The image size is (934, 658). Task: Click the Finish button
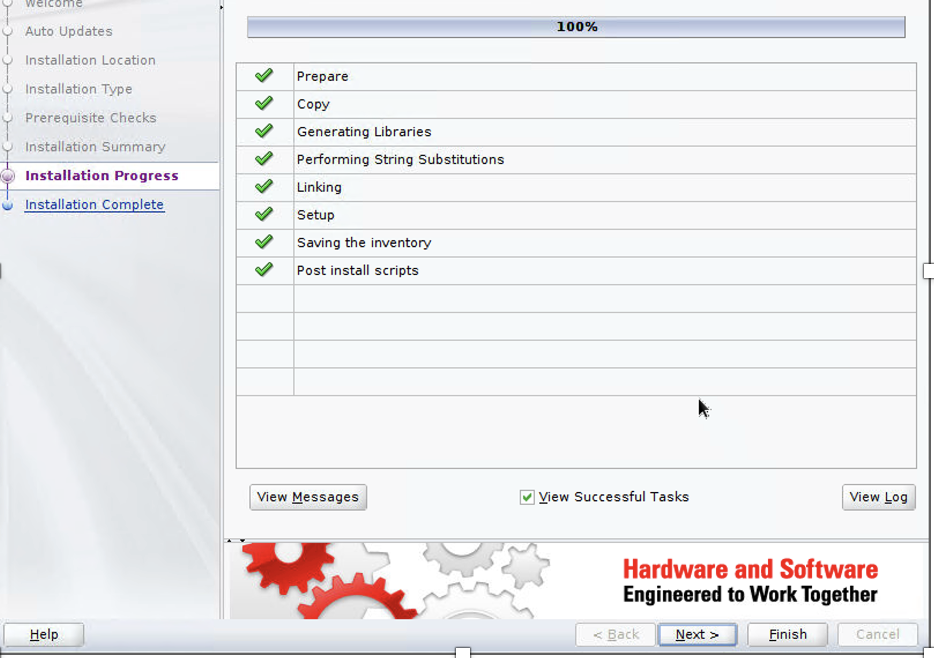[x=787, y=635]
